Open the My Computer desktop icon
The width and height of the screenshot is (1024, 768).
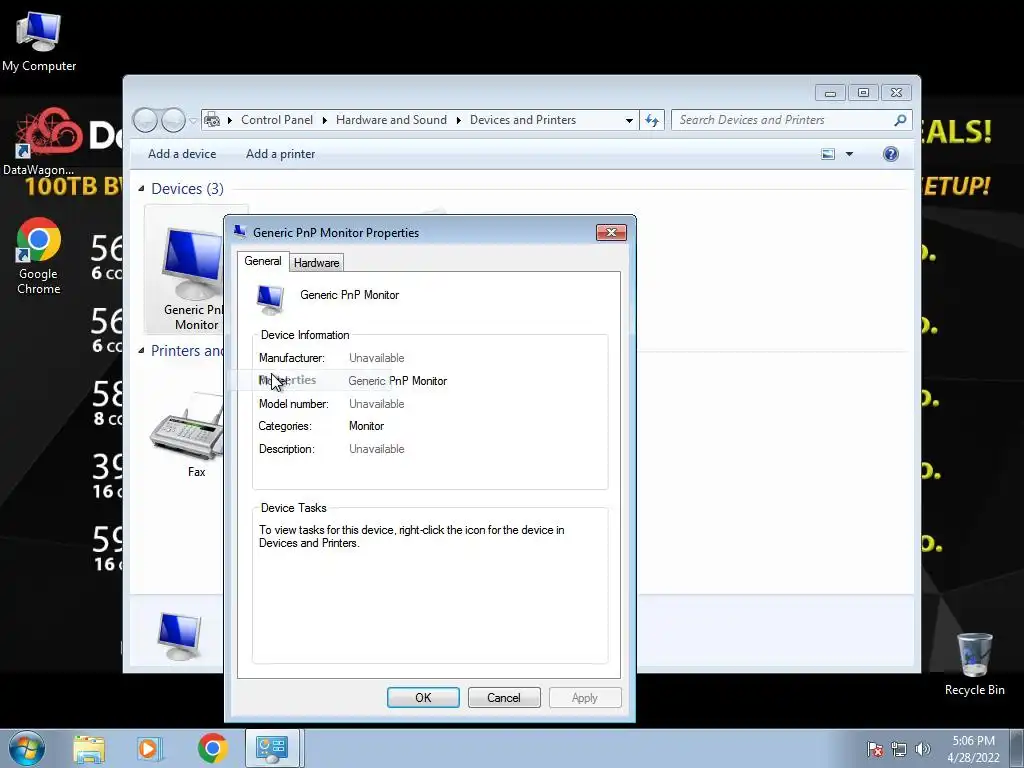tap(39, 41)
